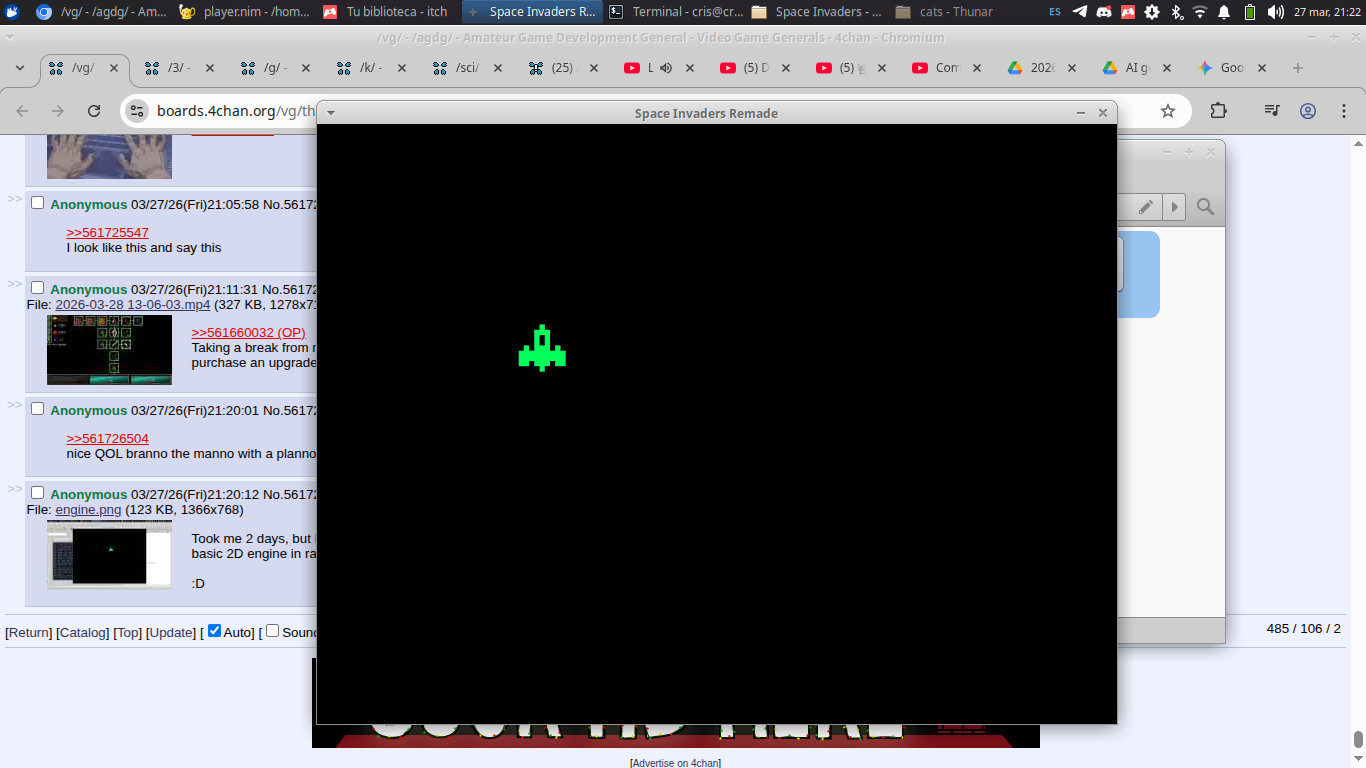Open the Chromium profile avatar icon
This screenshot has height=768, width=1366.
pos(1308,111)
